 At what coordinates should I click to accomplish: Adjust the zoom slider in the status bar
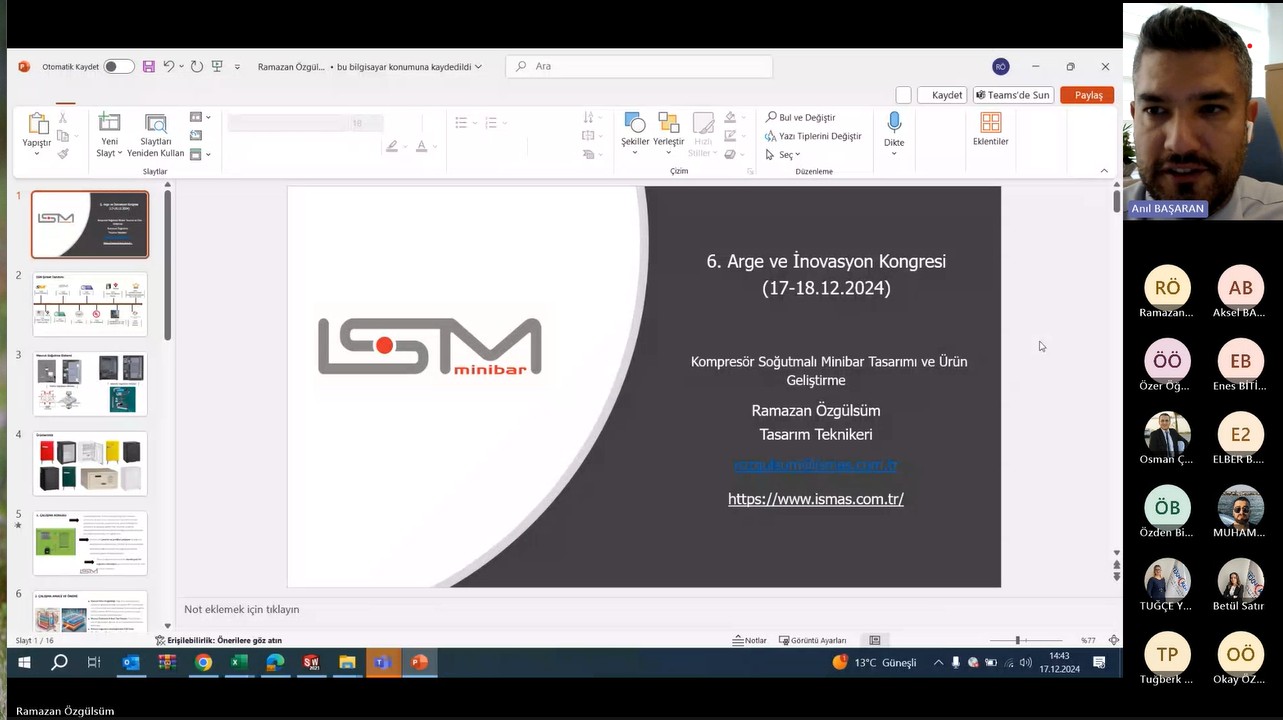click(x=1018, y=640)
